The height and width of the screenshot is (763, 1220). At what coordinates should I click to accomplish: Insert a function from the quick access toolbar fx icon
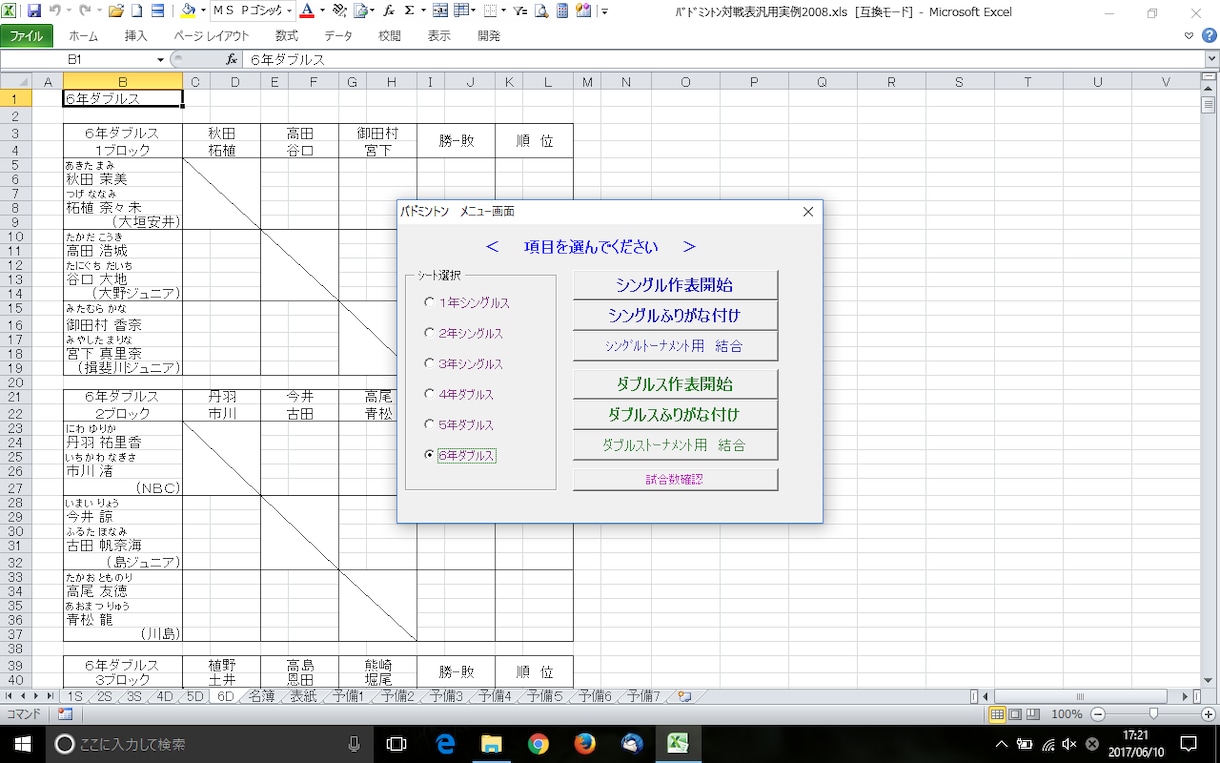coord(388,12)
